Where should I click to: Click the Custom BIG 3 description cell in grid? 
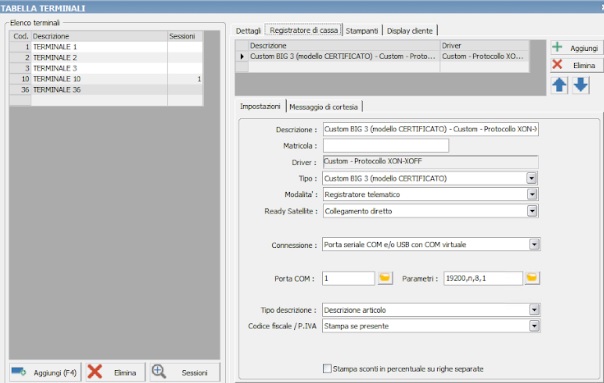(344, 56)
